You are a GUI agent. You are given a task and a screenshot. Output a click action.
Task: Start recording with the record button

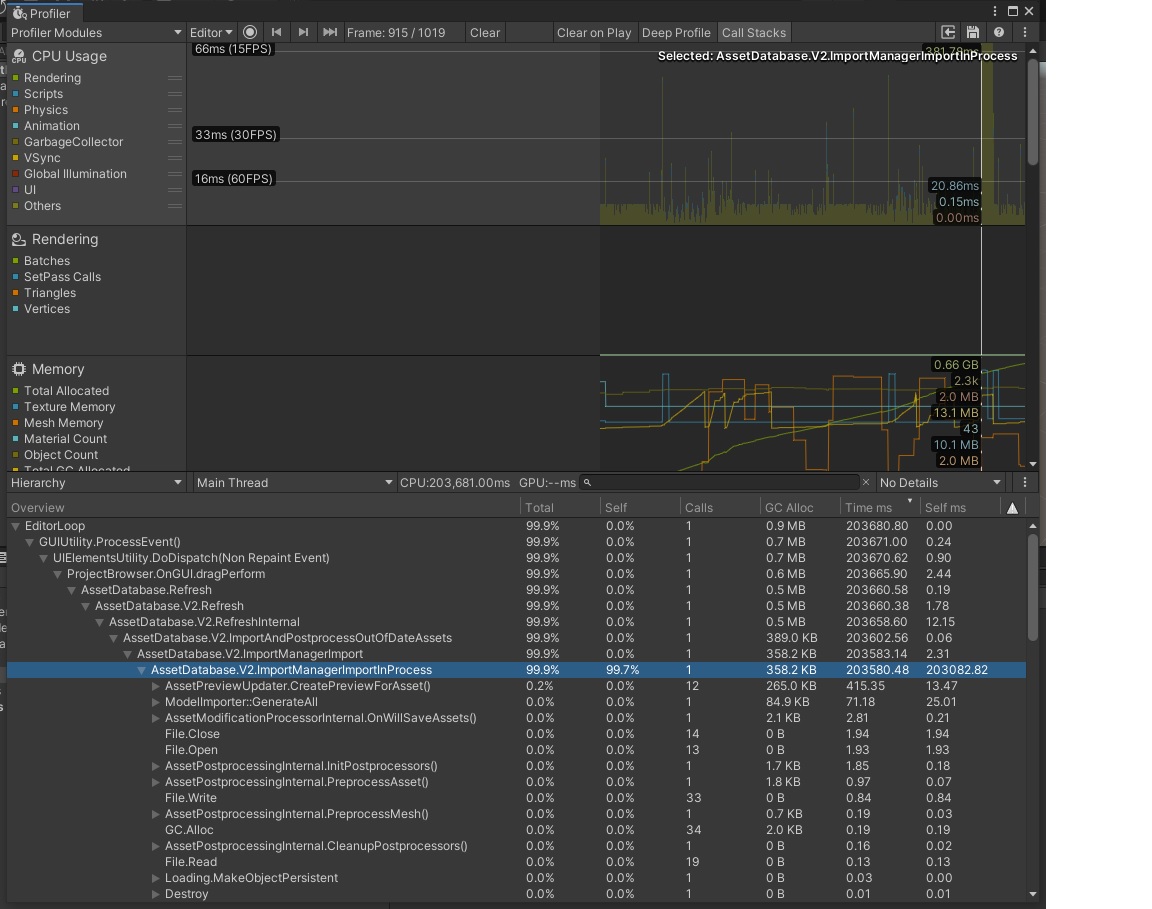pos(249,32)
